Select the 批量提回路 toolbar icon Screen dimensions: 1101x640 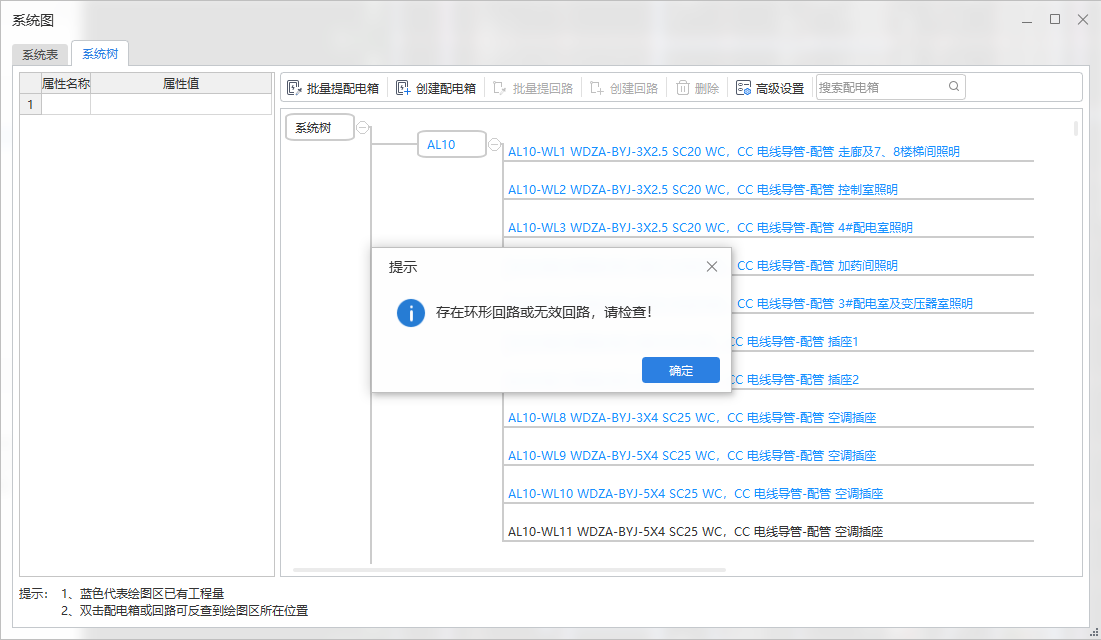coord(497,87)
